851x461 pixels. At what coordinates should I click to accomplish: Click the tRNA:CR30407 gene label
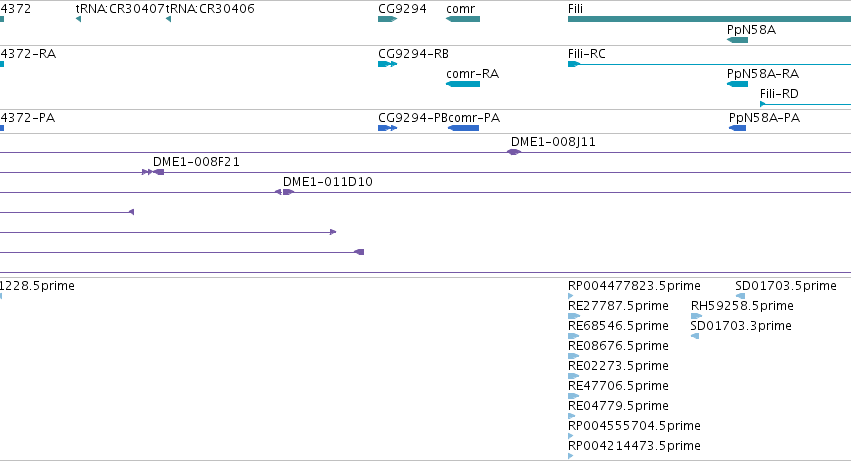point(120,9)
